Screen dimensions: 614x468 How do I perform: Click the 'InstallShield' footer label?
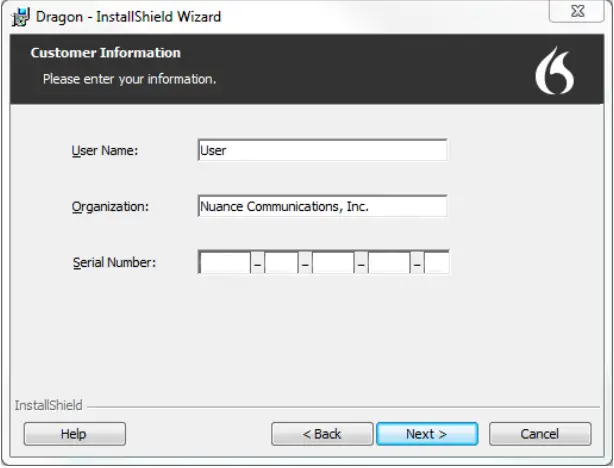(49, 405)
